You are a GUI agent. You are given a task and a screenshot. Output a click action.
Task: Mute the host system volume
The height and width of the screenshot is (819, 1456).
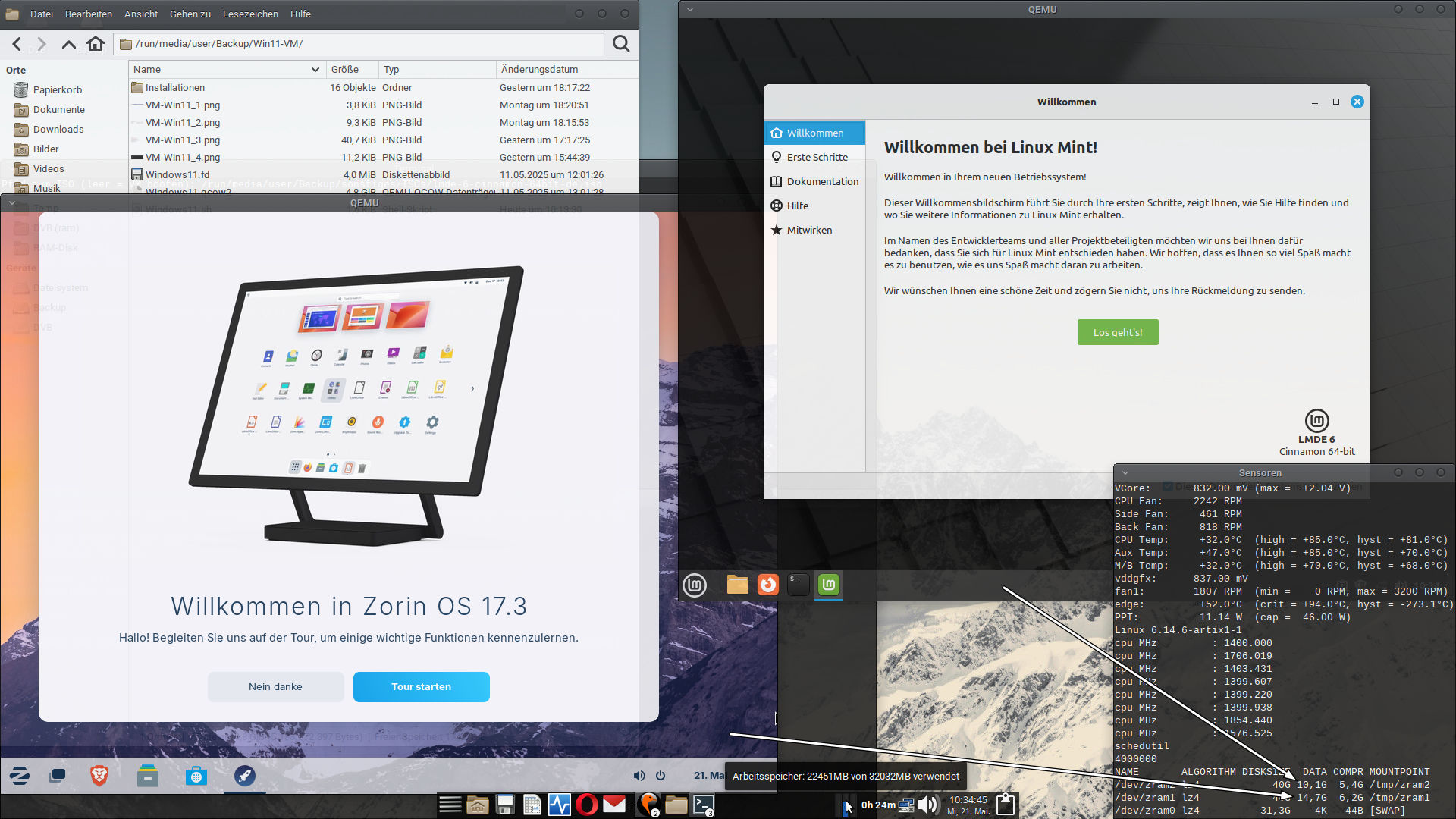coord(927,805)
